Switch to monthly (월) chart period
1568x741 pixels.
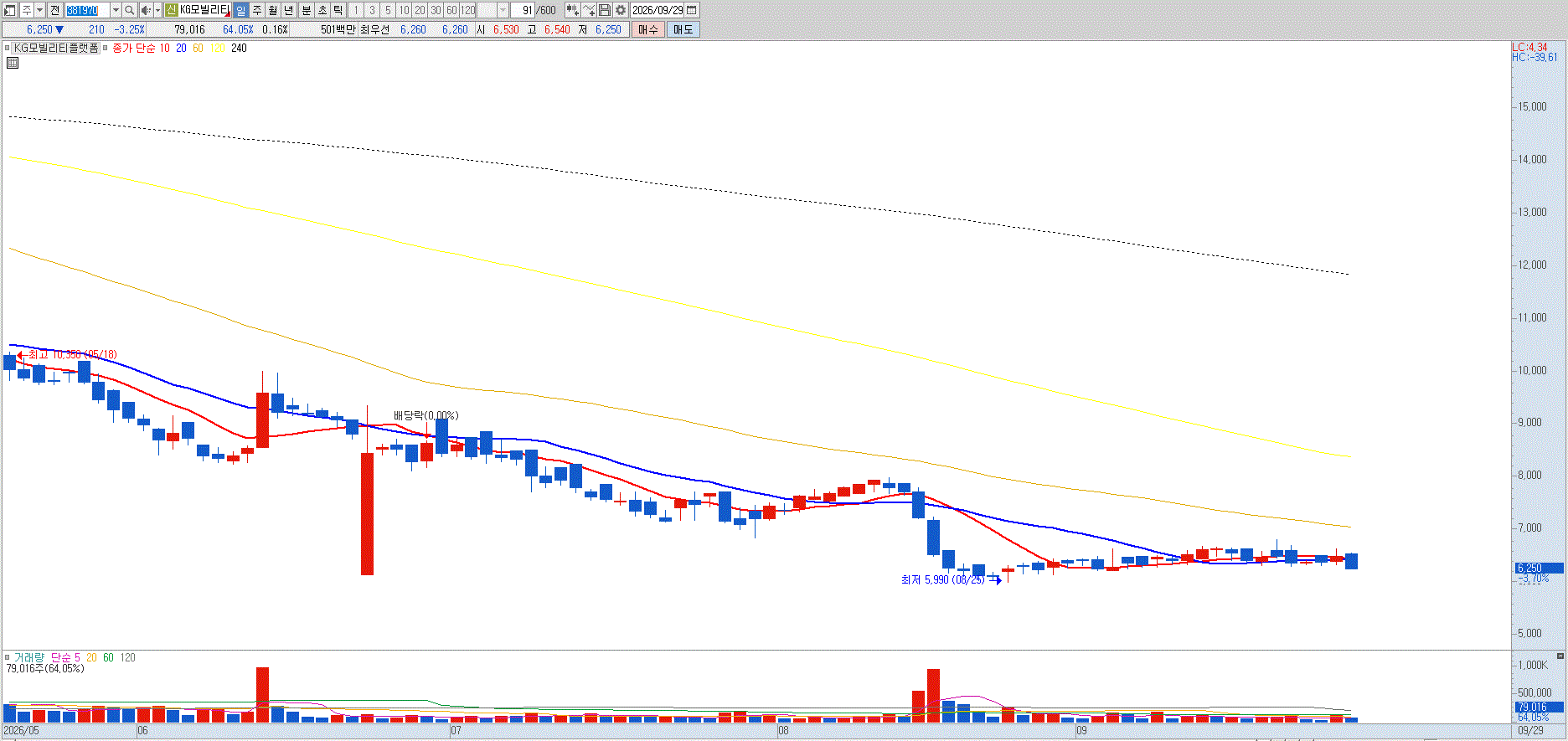pyautogui.click(x=273, y=10)
